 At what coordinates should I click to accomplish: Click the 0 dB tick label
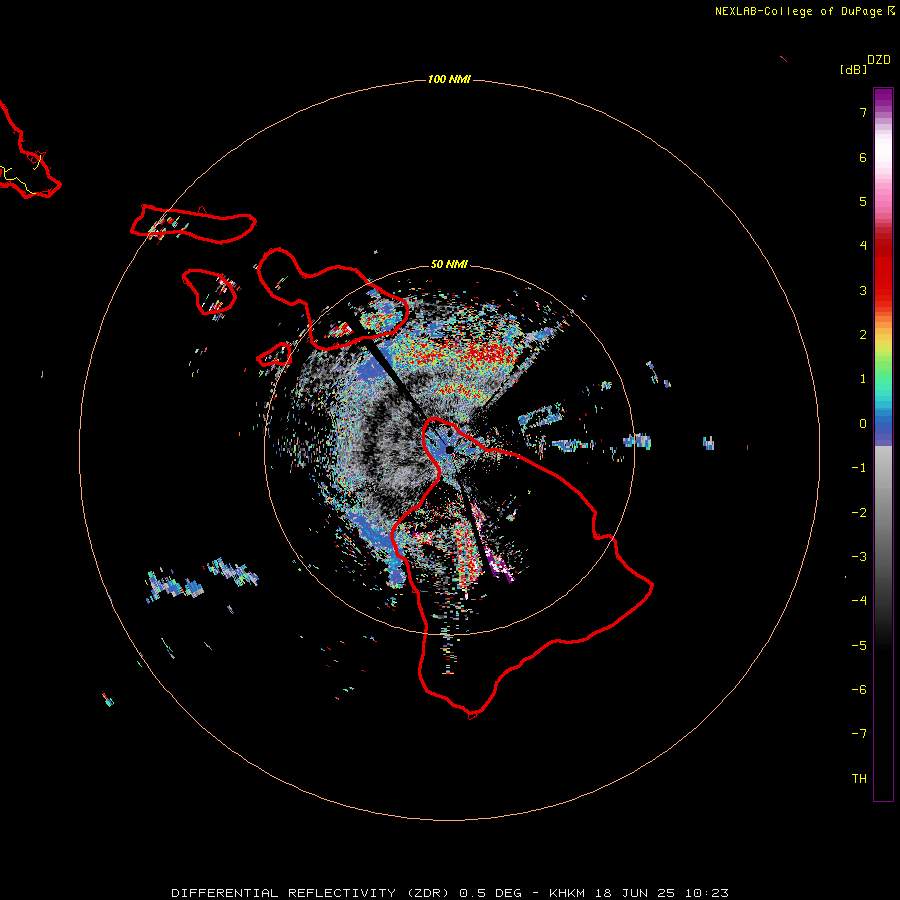[863, 424]
